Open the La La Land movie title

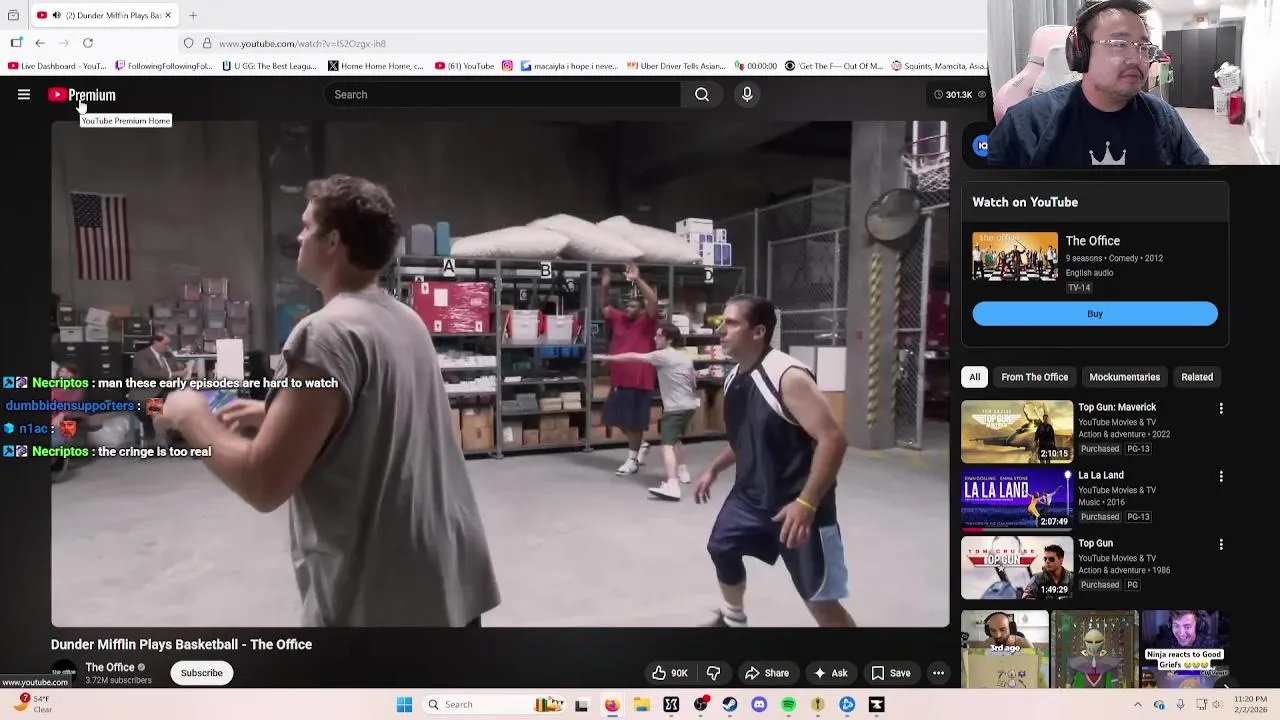(x=1101, y=475)
